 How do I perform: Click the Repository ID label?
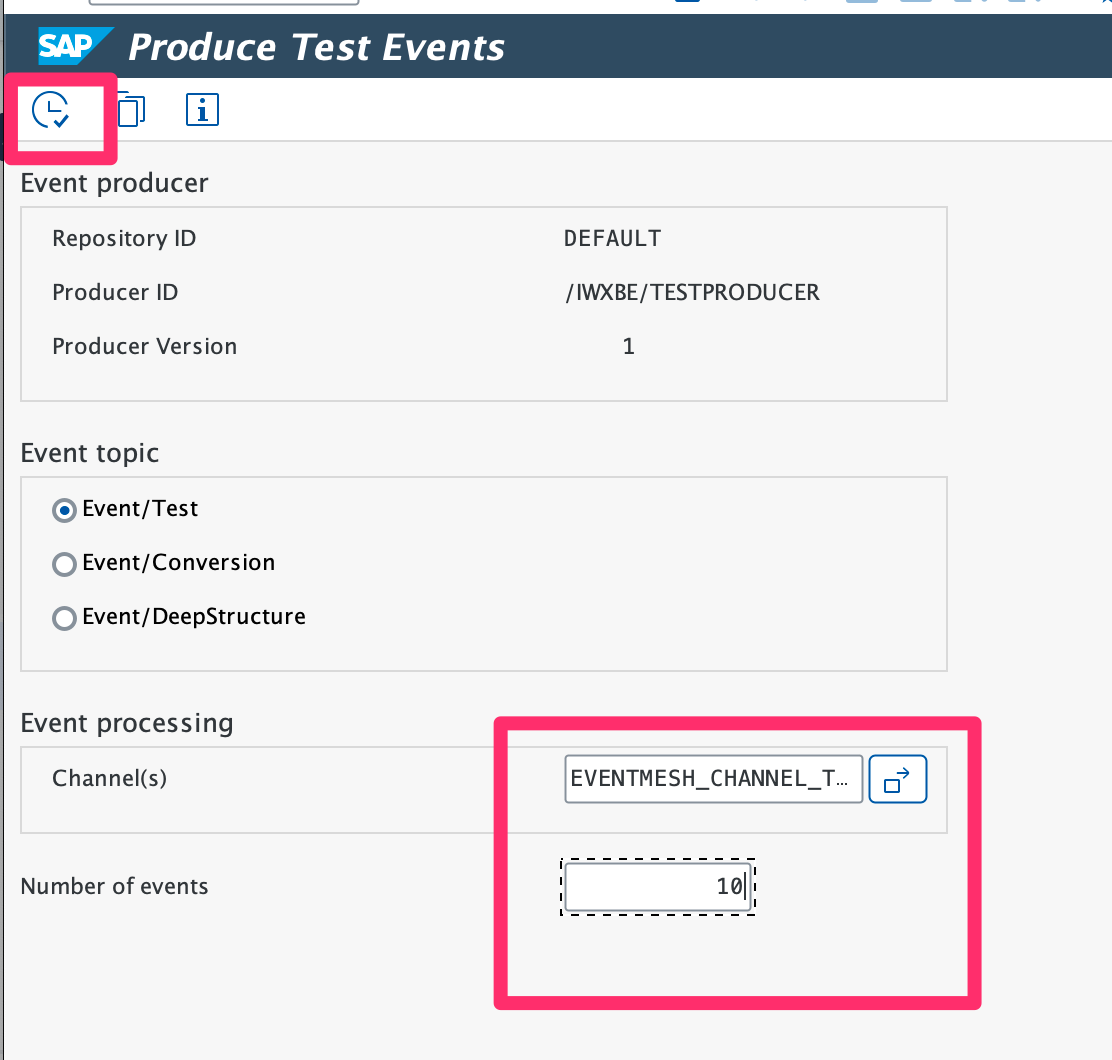(x=124, y=239)
